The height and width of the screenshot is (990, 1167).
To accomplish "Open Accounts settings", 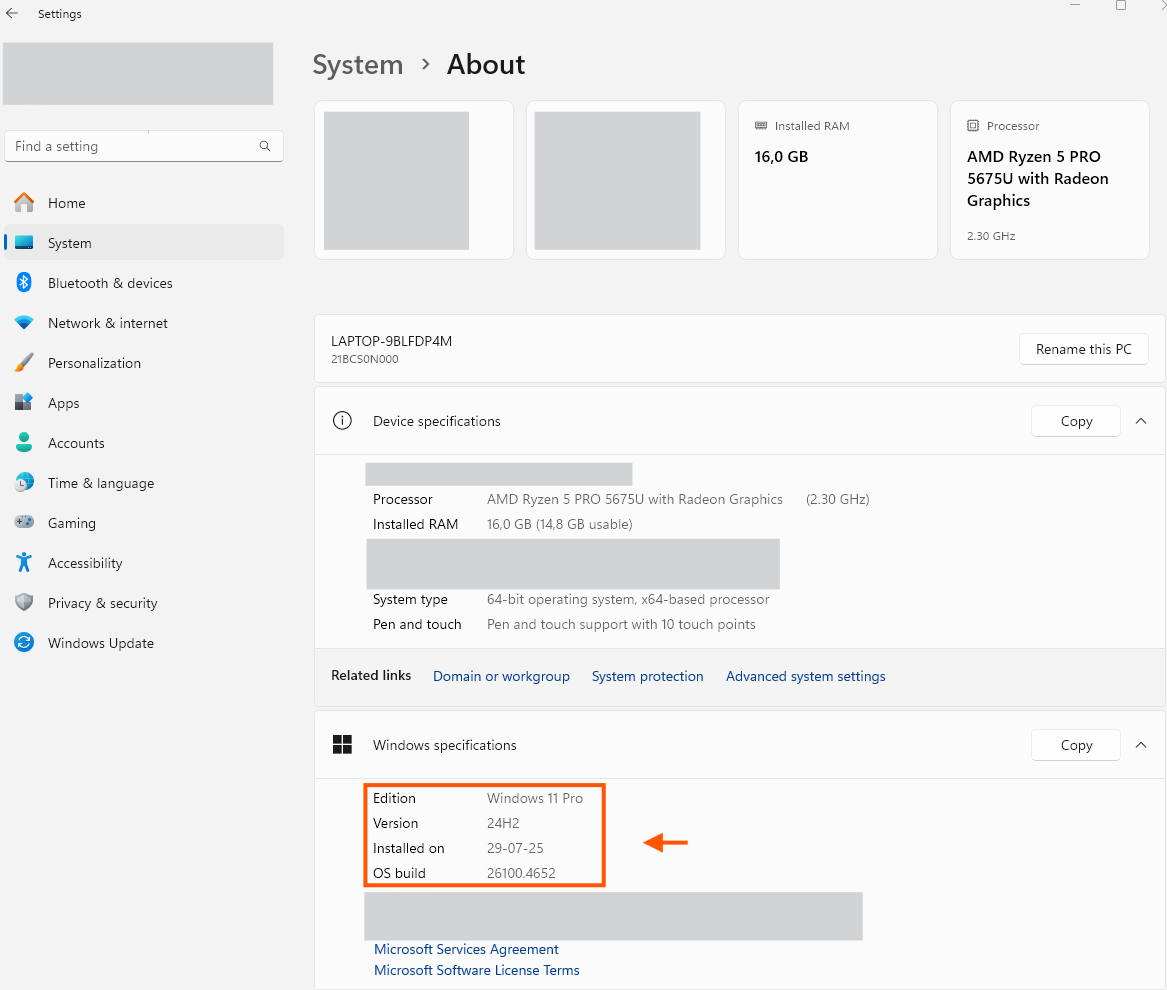I will pos(144,443).
